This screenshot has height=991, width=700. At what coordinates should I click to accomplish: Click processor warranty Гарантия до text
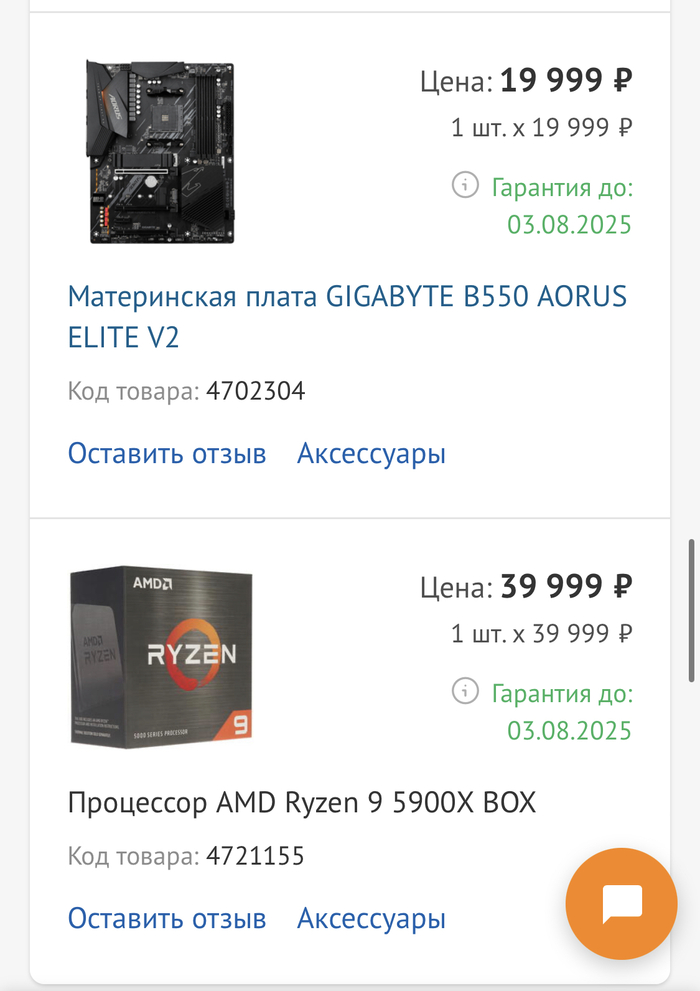pyautogui.click(x=562, y=694)
